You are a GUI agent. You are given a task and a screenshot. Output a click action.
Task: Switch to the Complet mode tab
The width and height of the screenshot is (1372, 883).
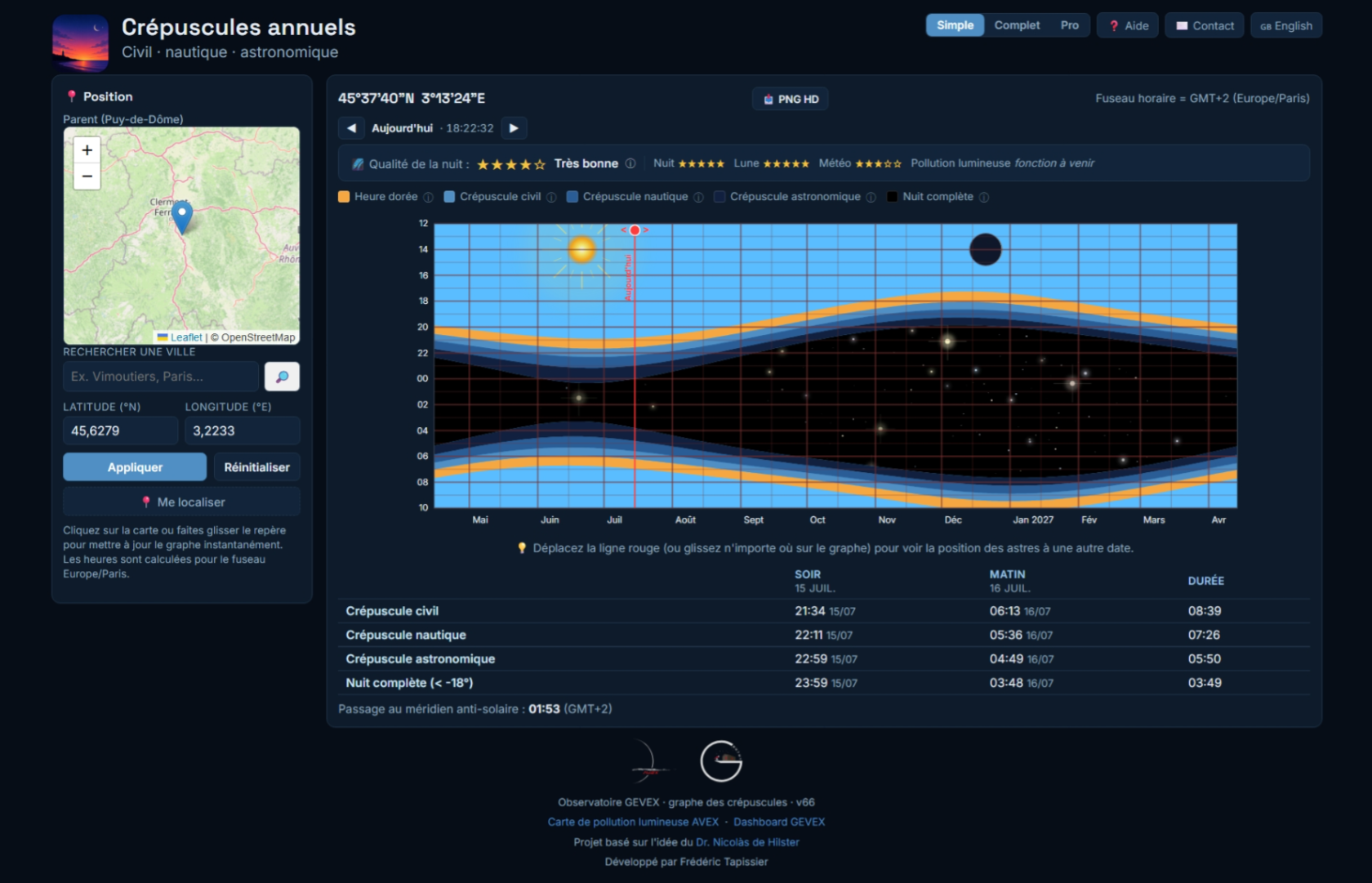1017,25
